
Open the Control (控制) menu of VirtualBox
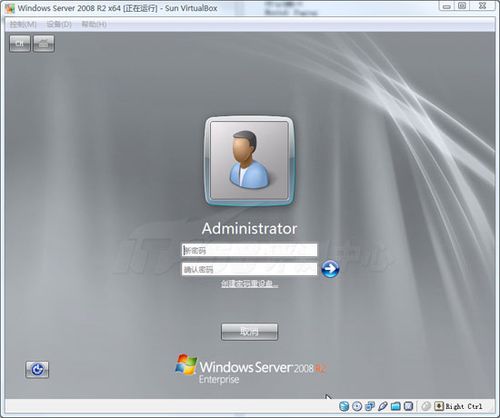[x=23, y=24]
